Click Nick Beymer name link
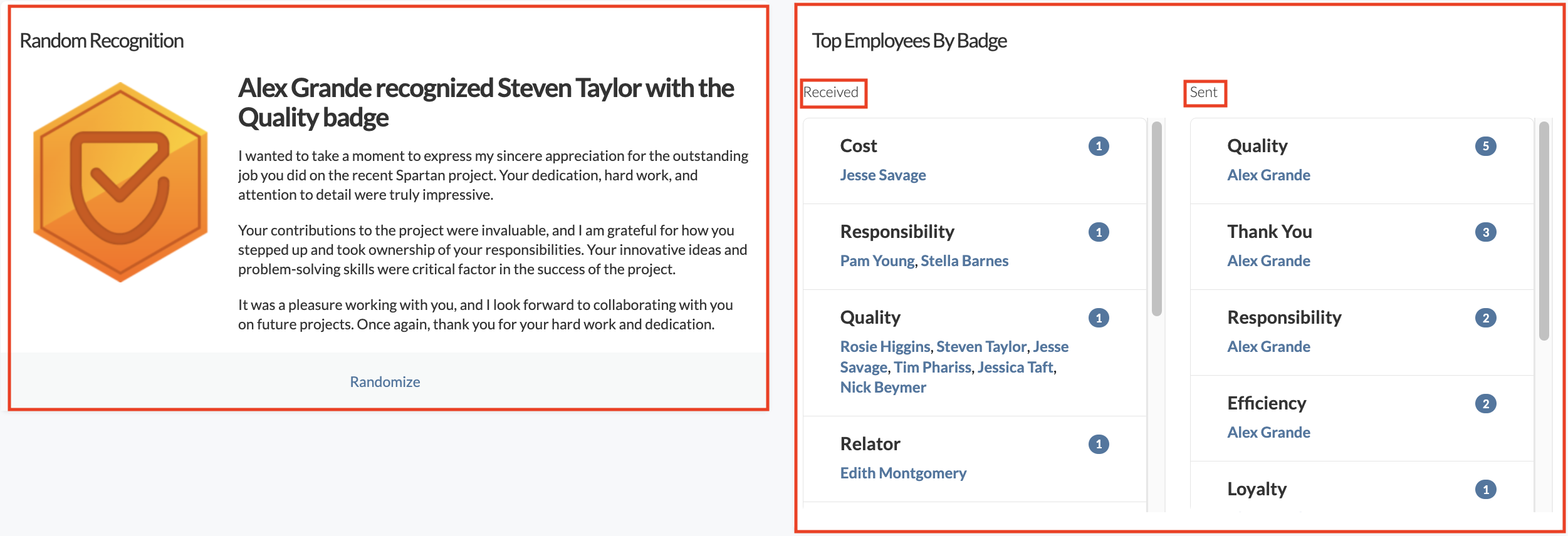This screenshot has width=1568, height=536. click(882, 388)
